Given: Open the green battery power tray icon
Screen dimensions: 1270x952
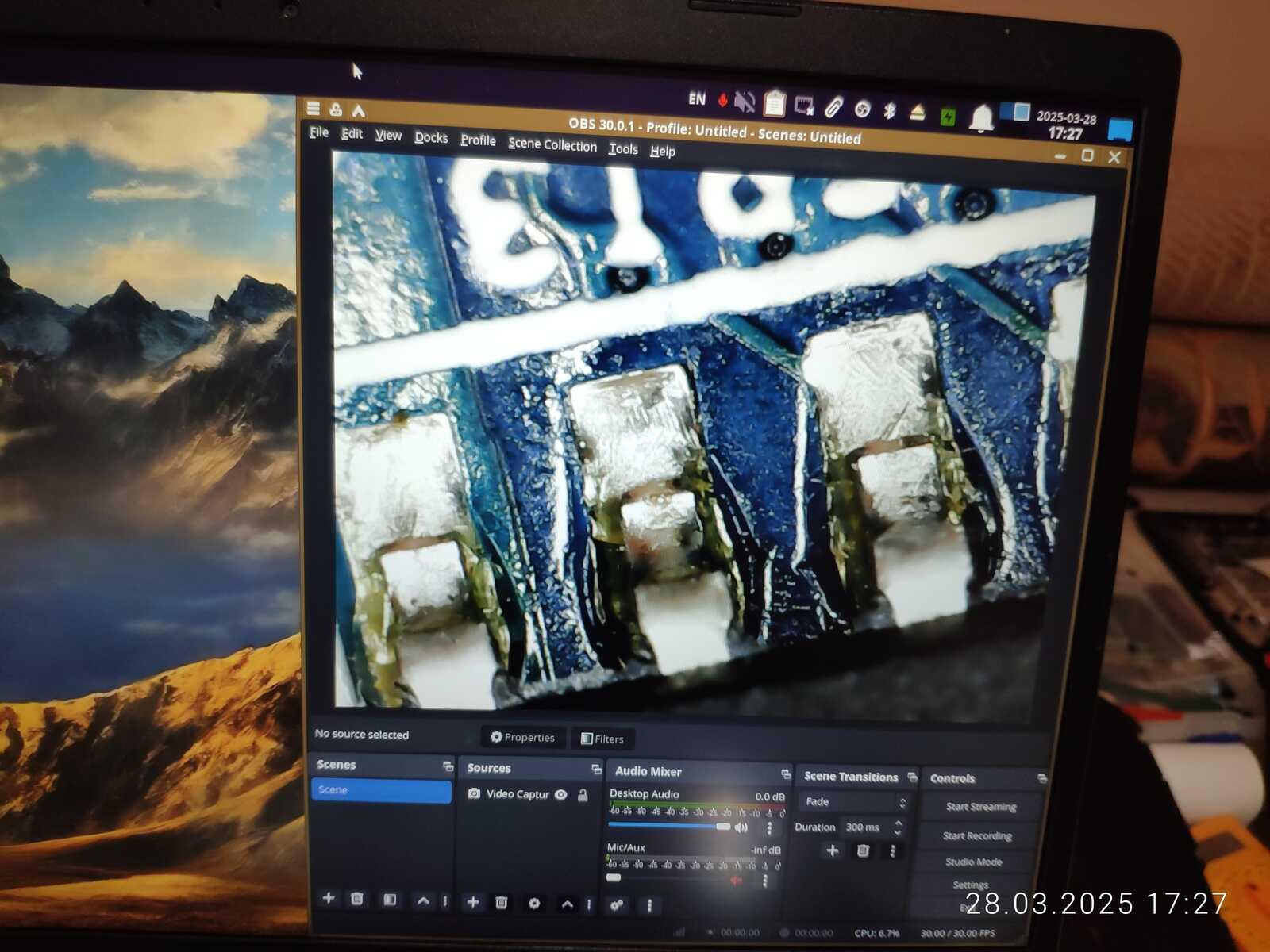Looking at the screenshot, I should tap(948, 117).
